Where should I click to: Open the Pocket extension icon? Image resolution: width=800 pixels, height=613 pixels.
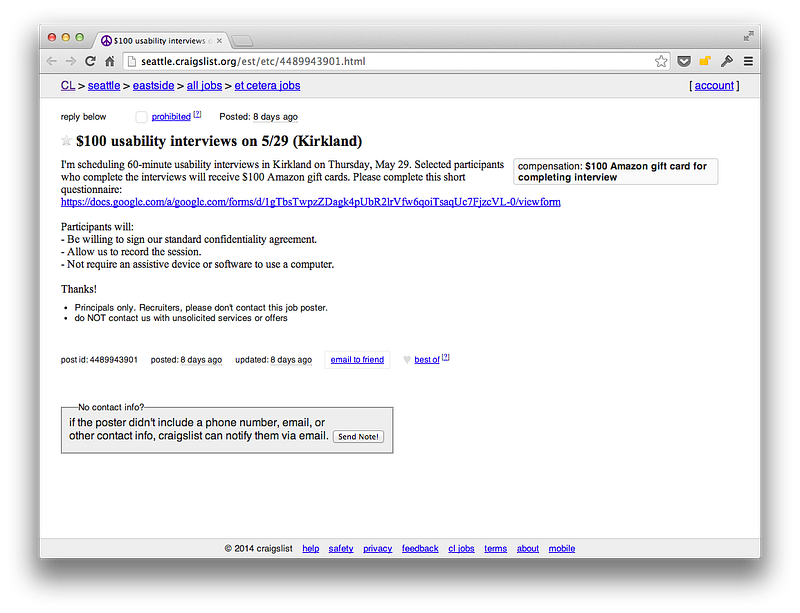coord(684,61)
